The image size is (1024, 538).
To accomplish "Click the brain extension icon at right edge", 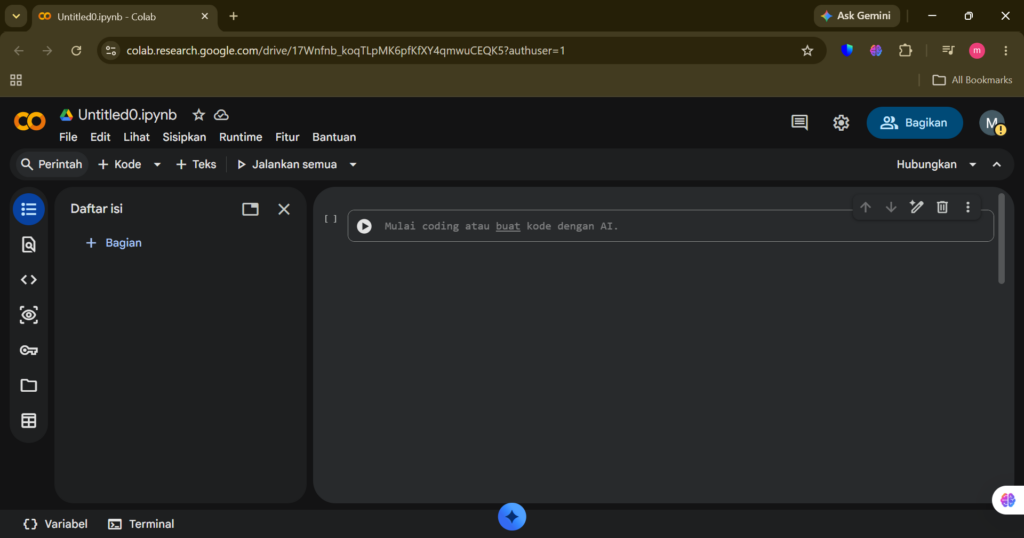I will [1008, 500].
